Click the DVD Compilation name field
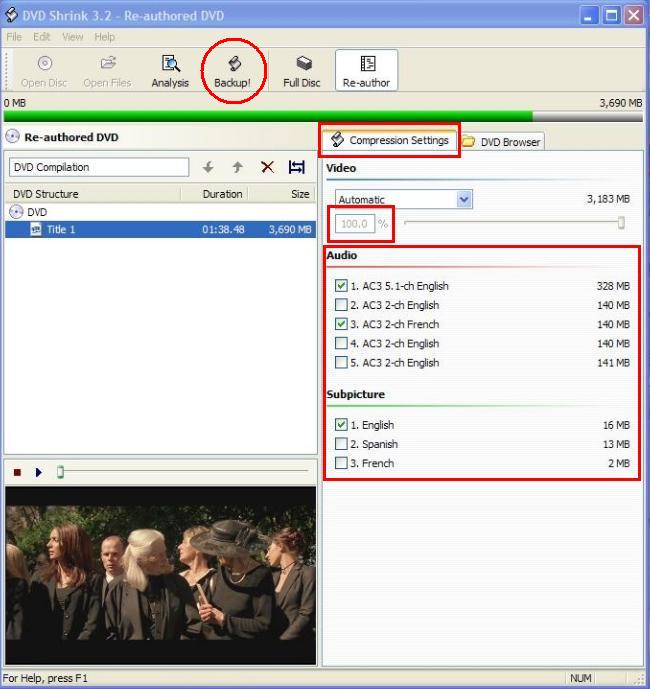The image size is (650, 689). (x=99, y=167)
